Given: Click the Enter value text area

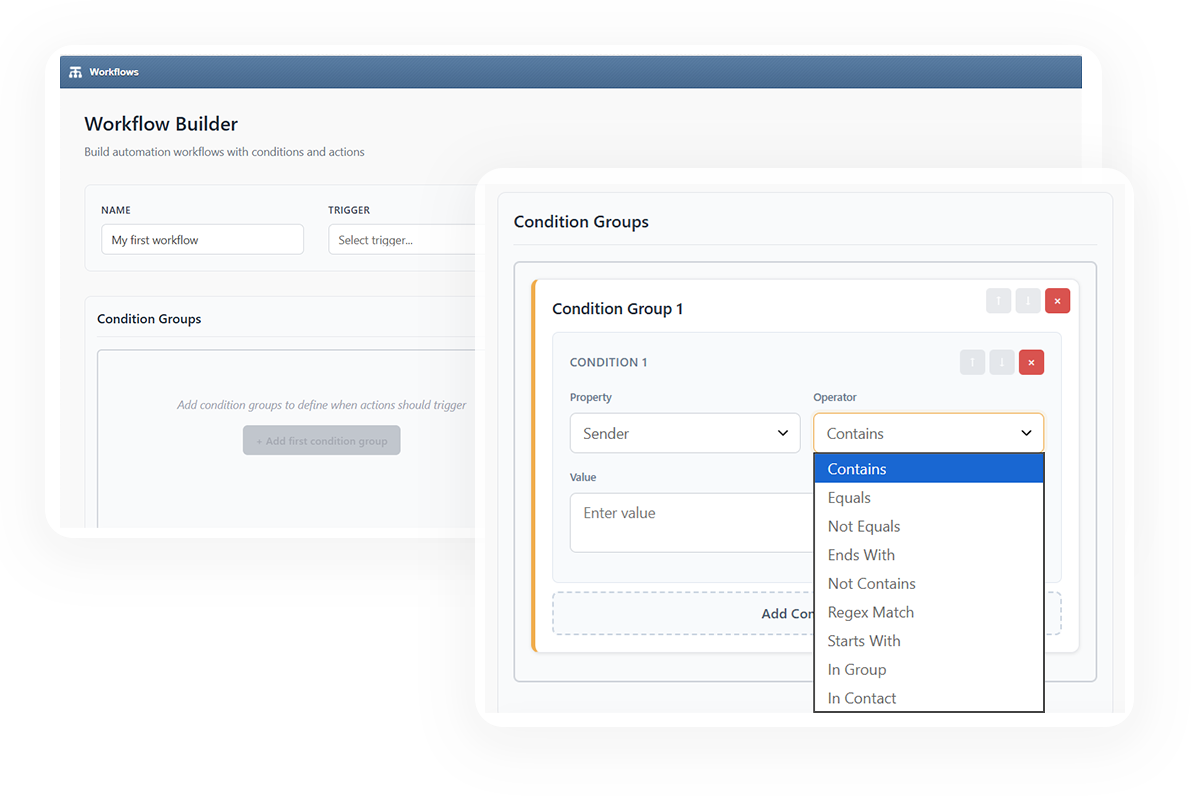Looking at the screenshot, I should [690, 522].
